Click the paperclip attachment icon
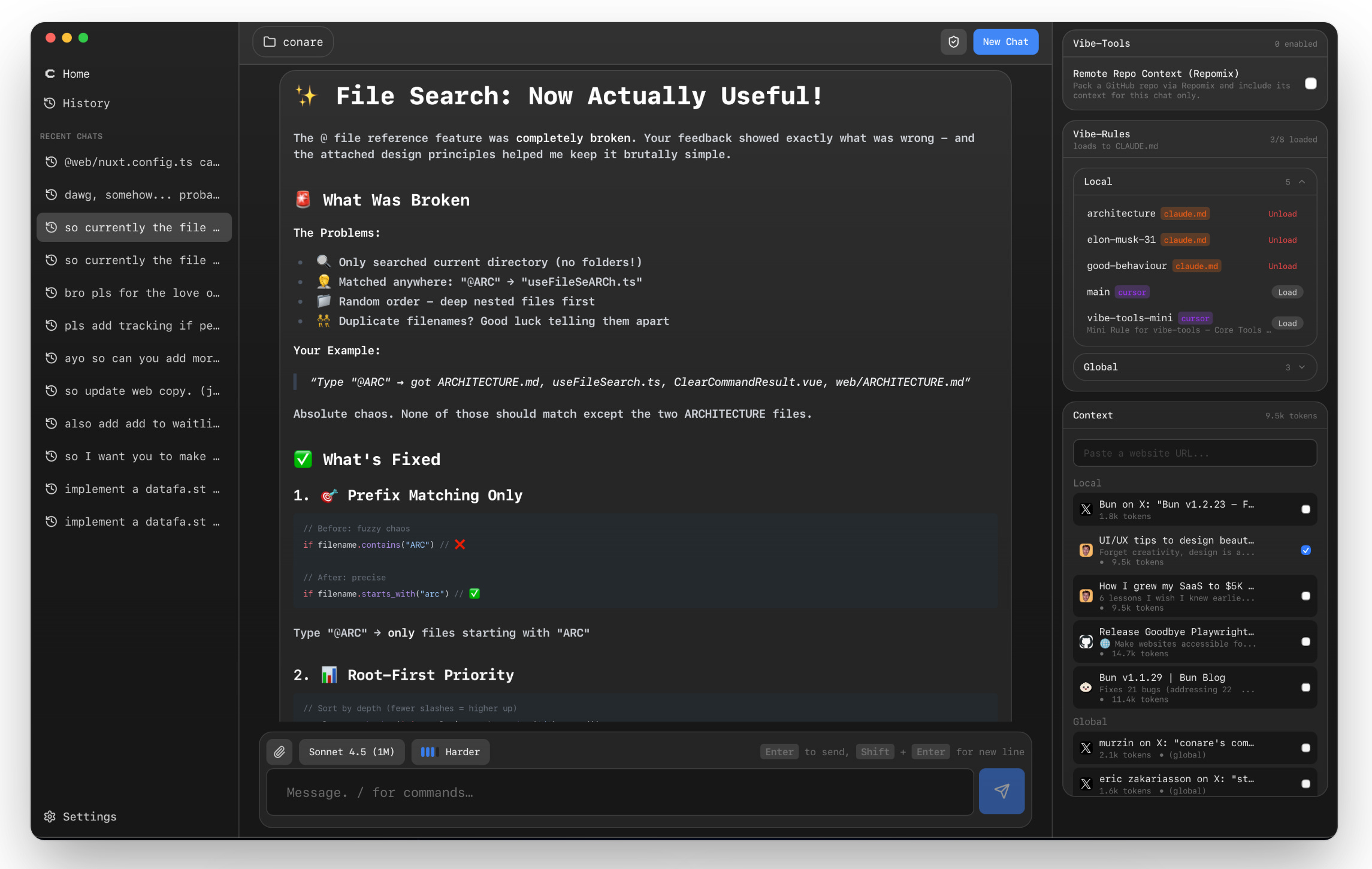This screenshot has width=1372, height=869. click(x=279, y=752)
